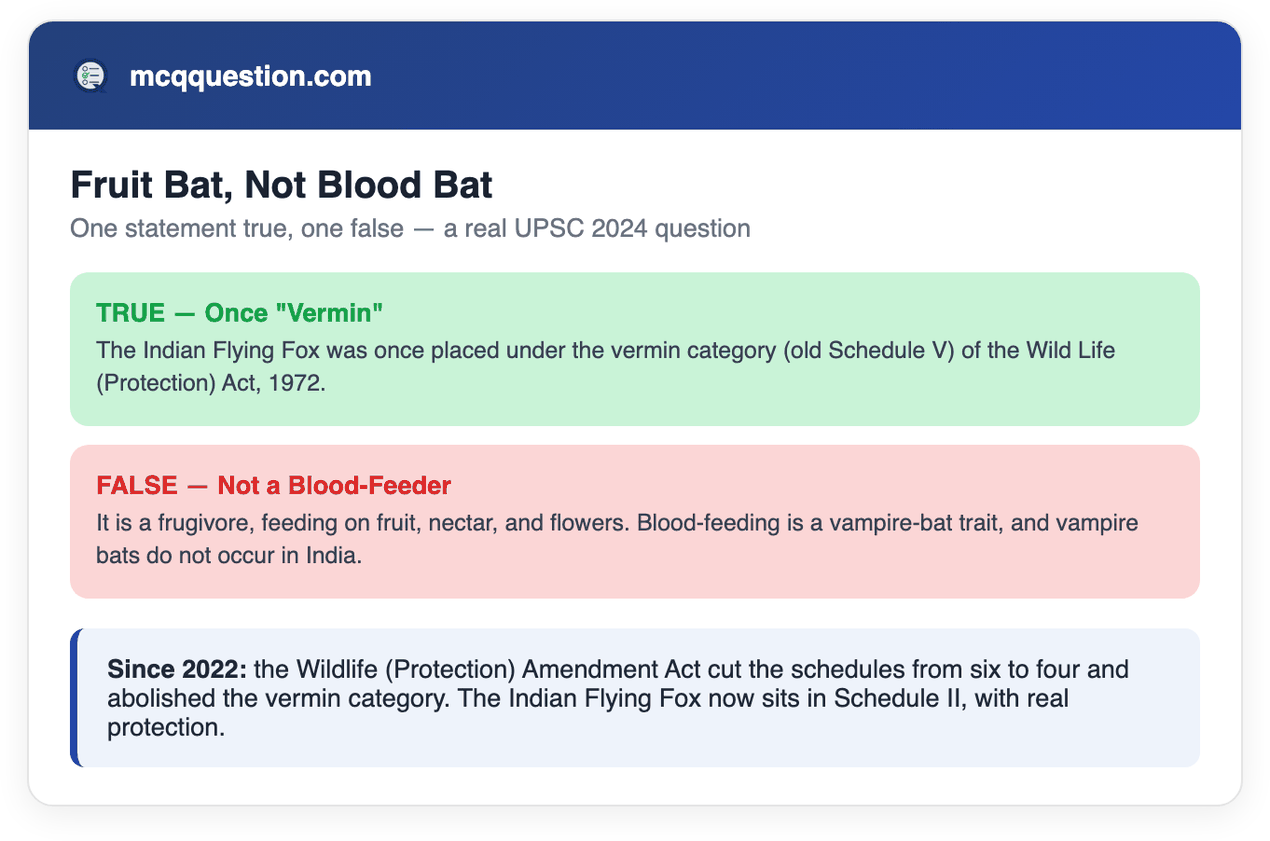This screenshot has height=841, width=1270.
Task: Click the 'Indian Flying Fox' name in green card
Action: pyautogui.click(x=222, y=352)
